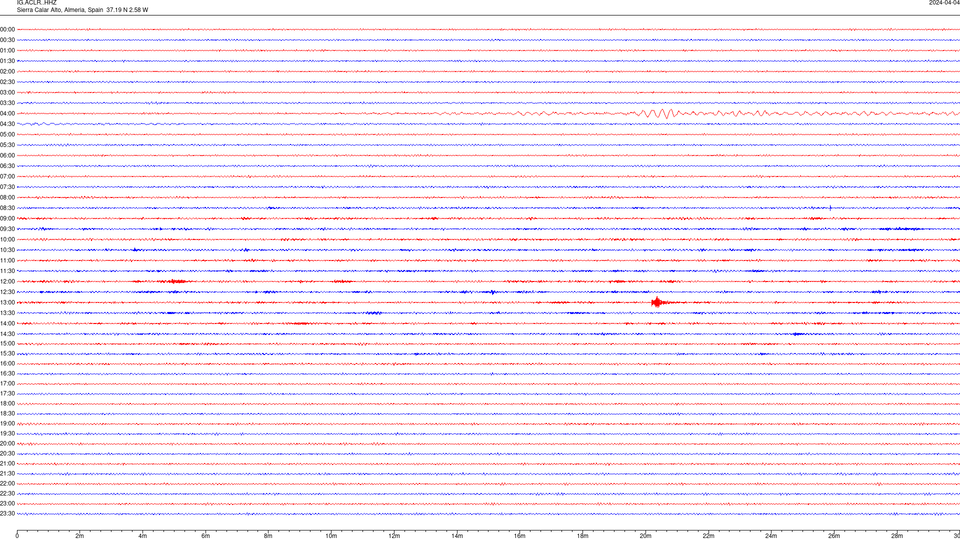960x540 pixels.
Task: Pick the 15:00 time label
Action: click(7, 343)
